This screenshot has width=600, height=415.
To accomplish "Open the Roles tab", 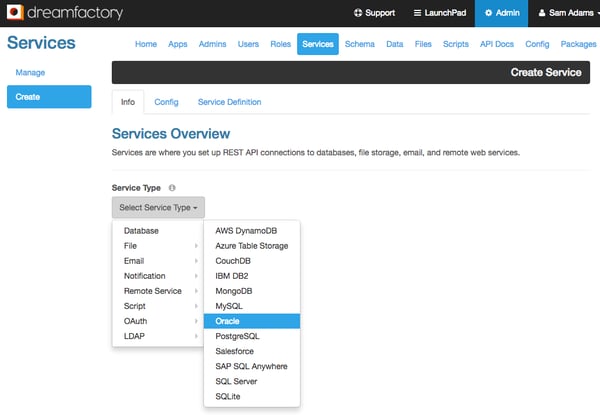I will pos(280,44).
